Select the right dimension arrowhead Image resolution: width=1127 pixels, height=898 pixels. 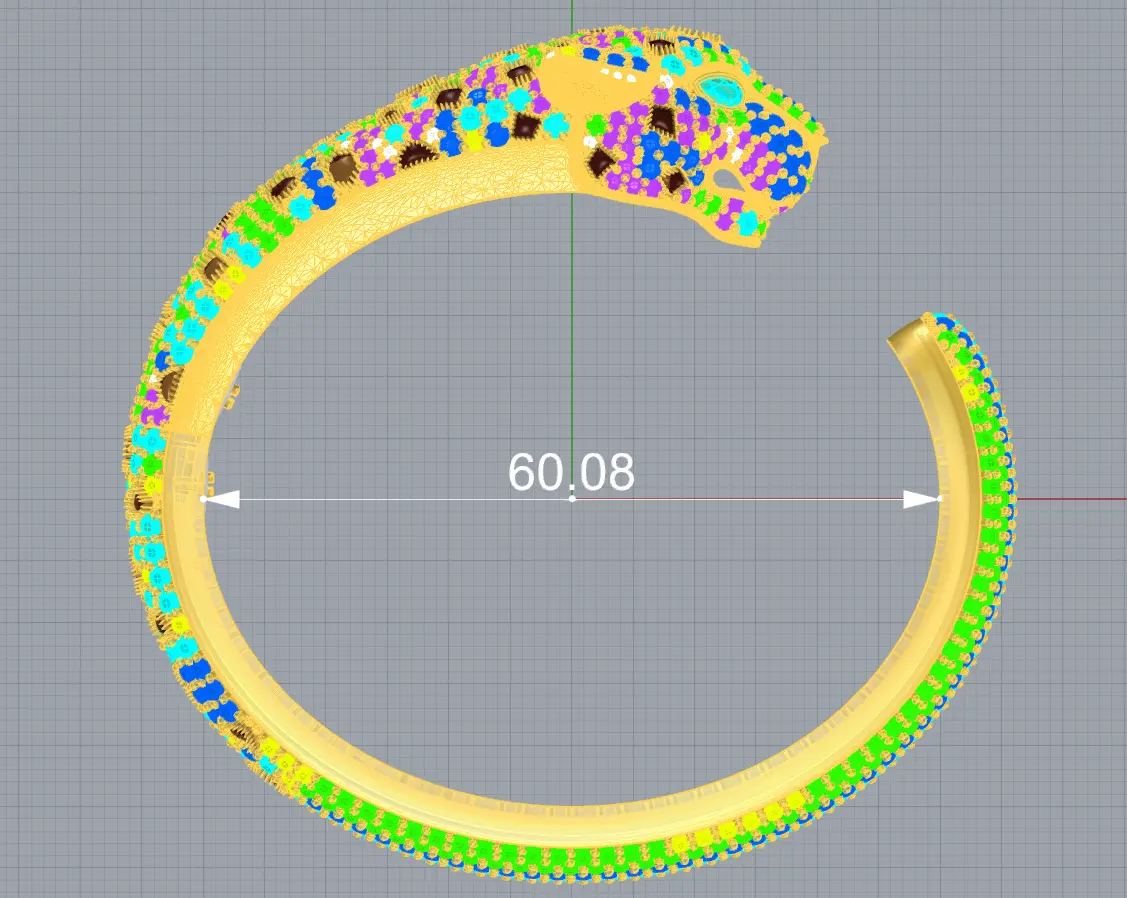click(x=919, y=498)
